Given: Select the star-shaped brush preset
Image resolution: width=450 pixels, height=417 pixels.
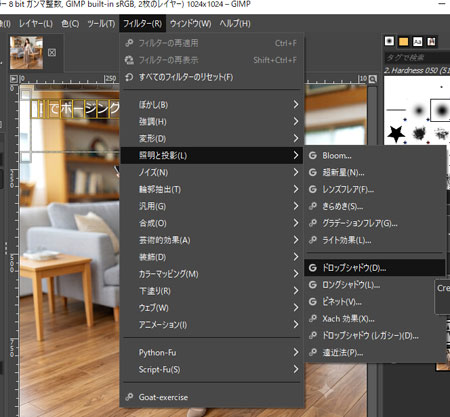Looking at the screenshot, I should click(x=396, y=134).
